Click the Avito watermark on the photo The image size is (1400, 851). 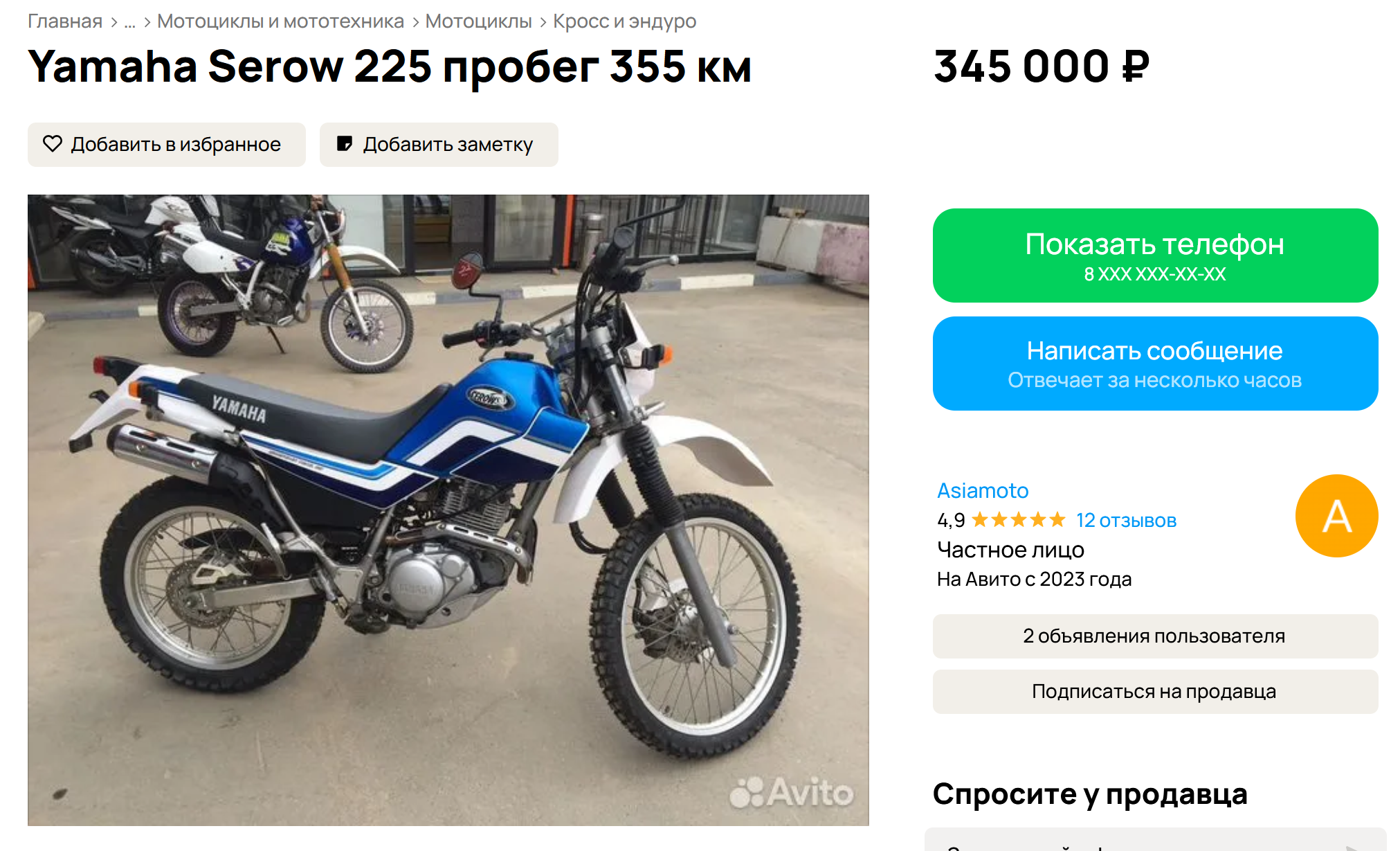[x=792, y=792]
